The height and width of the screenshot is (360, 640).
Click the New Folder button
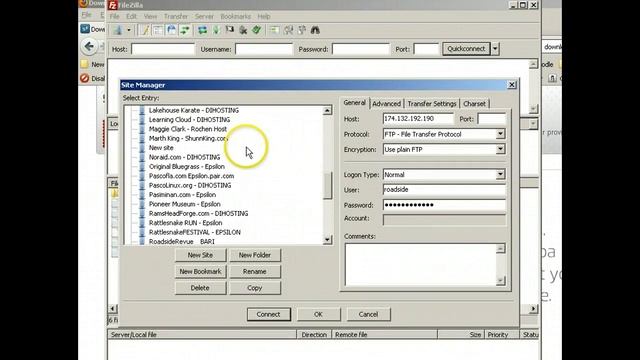[255, 255]
